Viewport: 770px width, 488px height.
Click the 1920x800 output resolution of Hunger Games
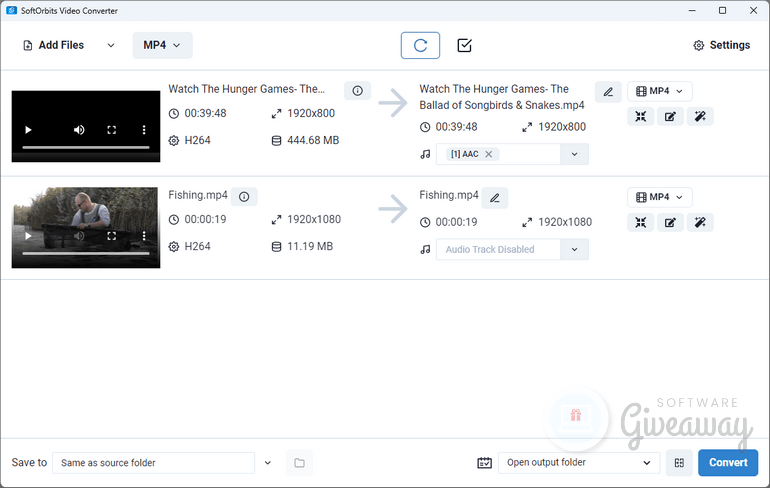coord(562,127)
